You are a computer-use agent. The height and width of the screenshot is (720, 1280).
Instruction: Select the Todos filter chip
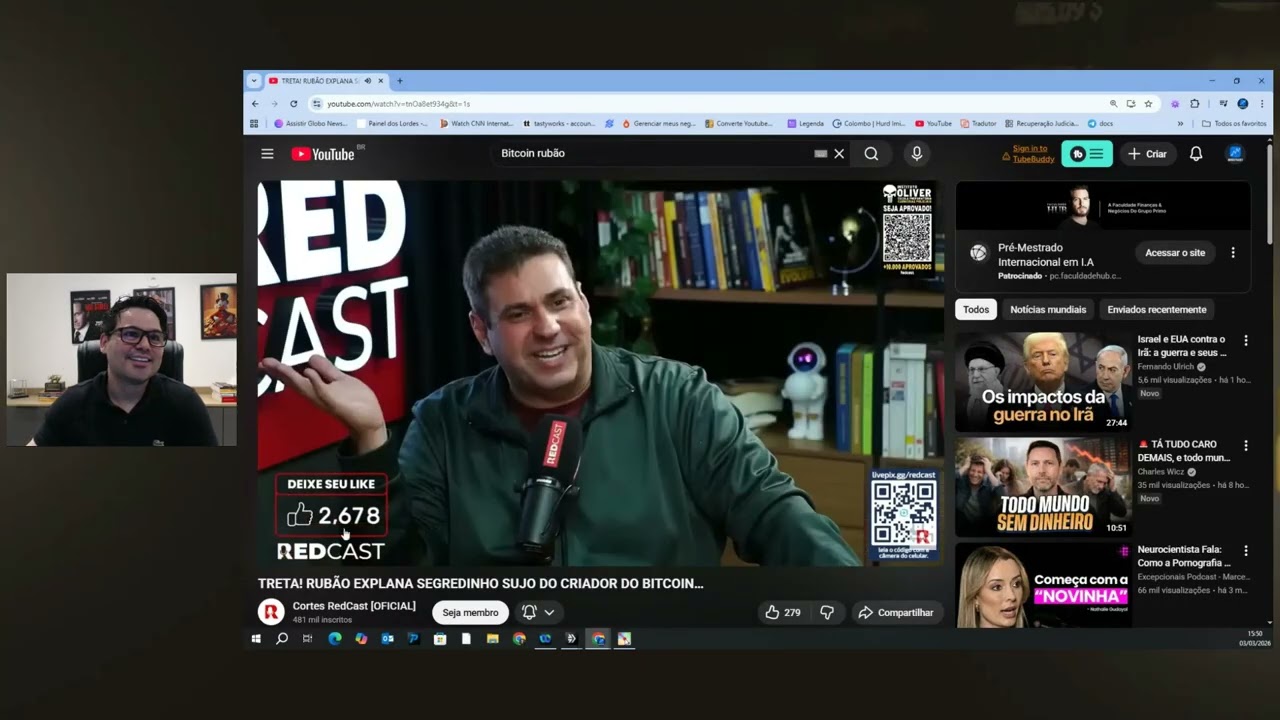click(x=976, y=309)
